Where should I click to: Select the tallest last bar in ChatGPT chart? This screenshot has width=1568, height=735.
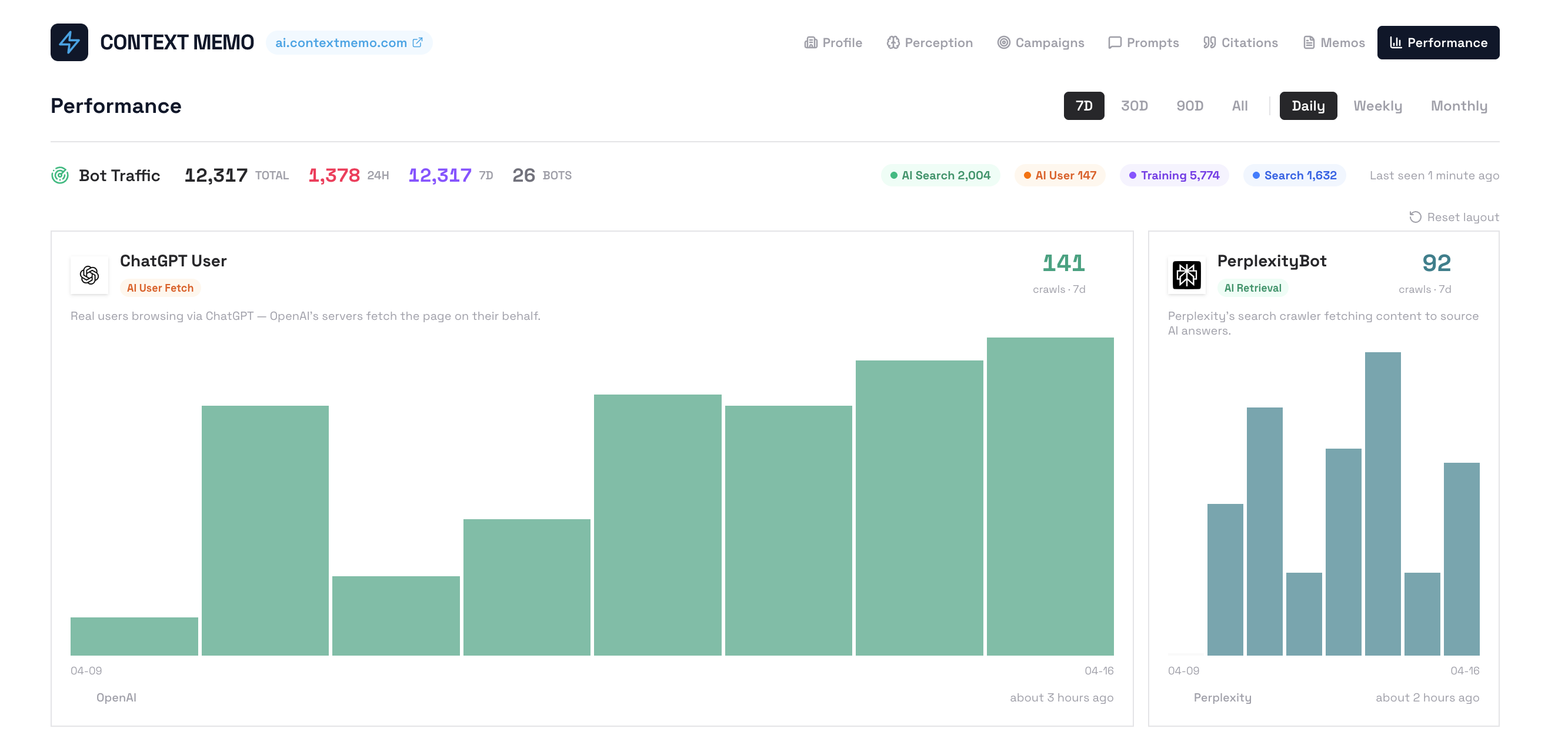coord(1050,496)
